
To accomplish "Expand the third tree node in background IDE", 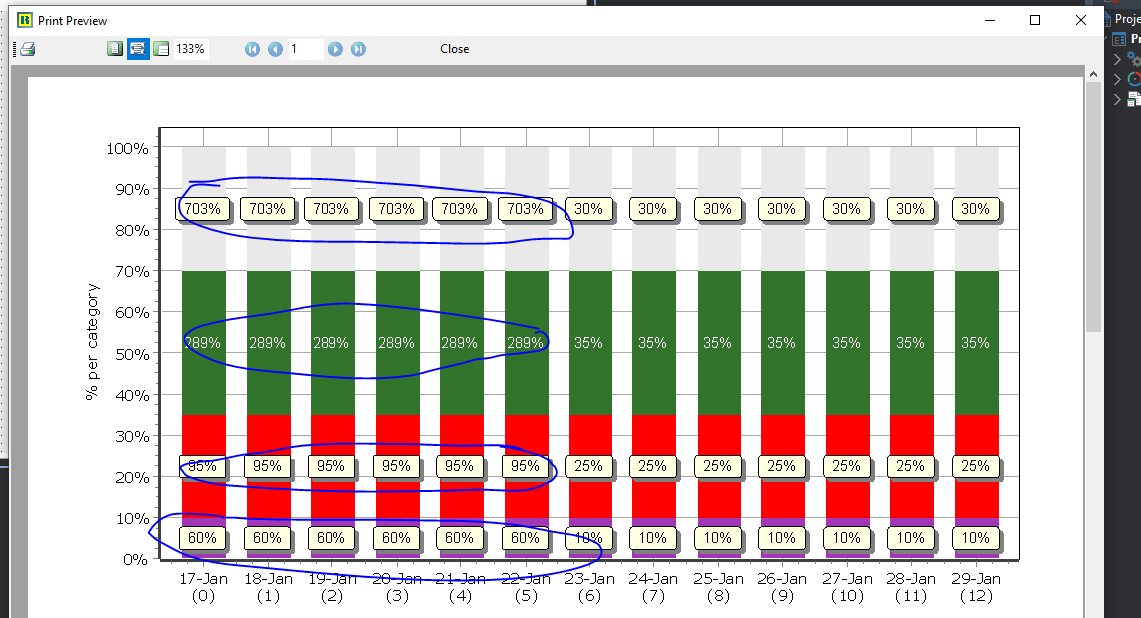I will pyautogui.click(x=1117, y=99).
